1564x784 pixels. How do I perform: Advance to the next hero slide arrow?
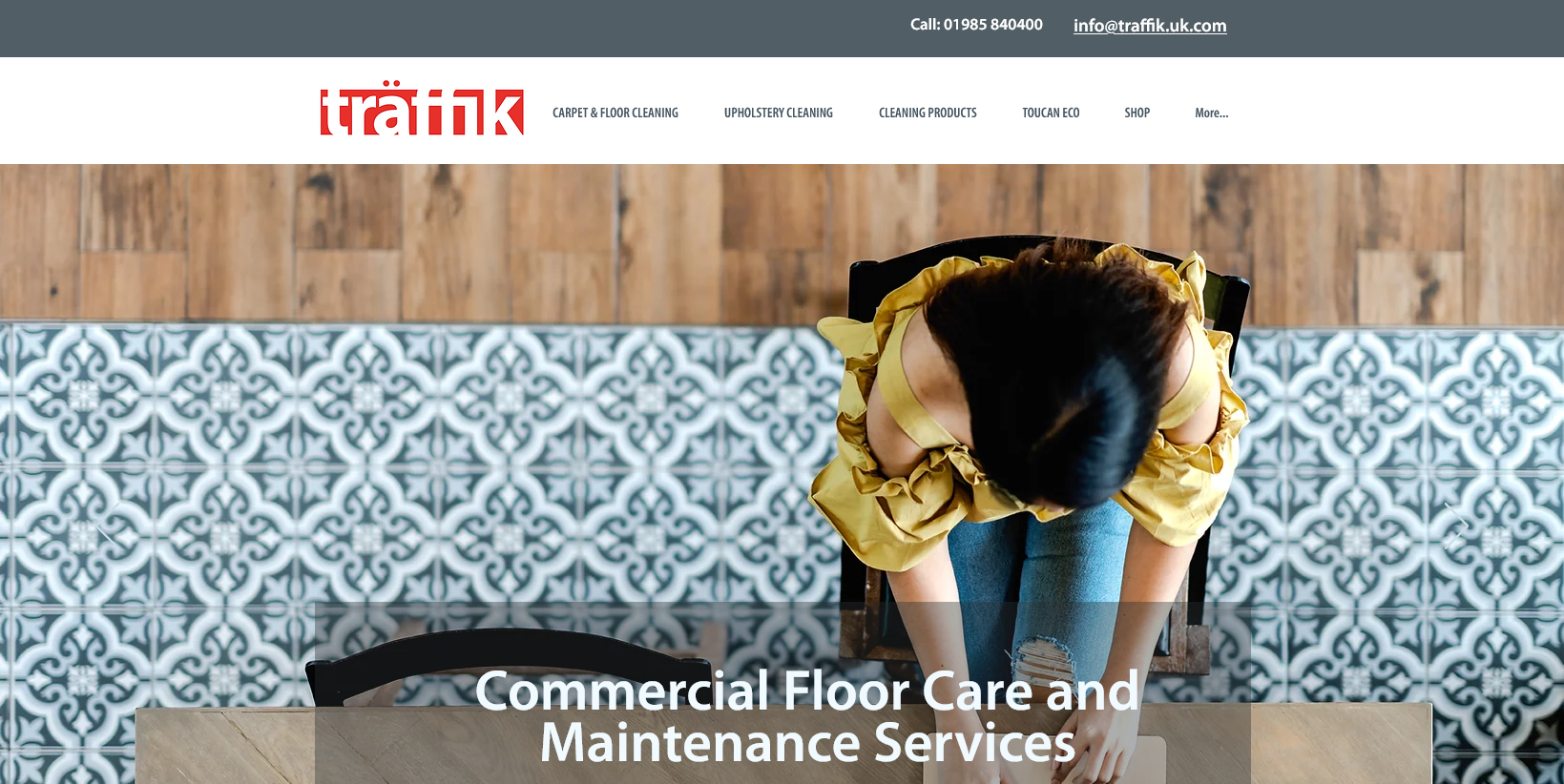pyautogui.click(x=1456, y=526)
